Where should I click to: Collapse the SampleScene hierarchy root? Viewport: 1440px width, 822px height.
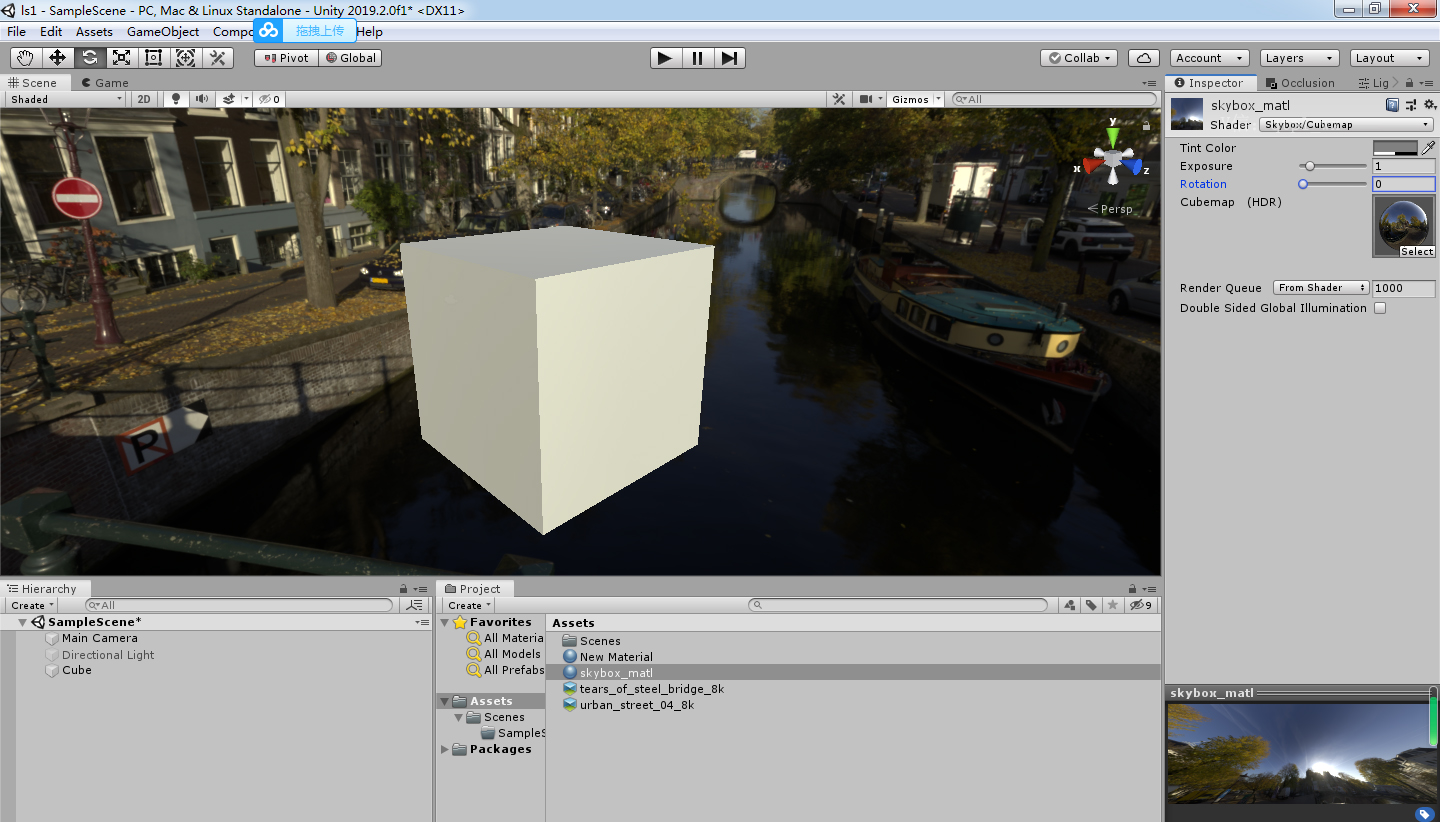[x=22, y=622]
